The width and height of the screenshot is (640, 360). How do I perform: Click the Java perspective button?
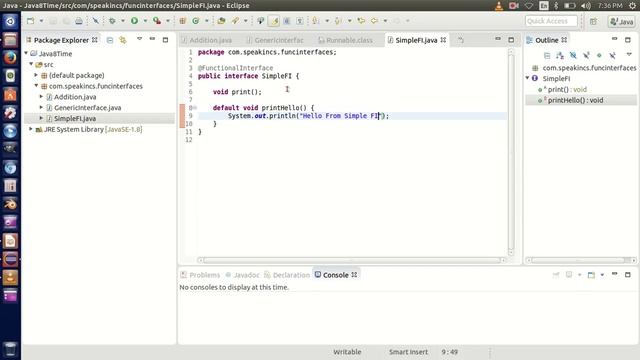tap(622, 21)
